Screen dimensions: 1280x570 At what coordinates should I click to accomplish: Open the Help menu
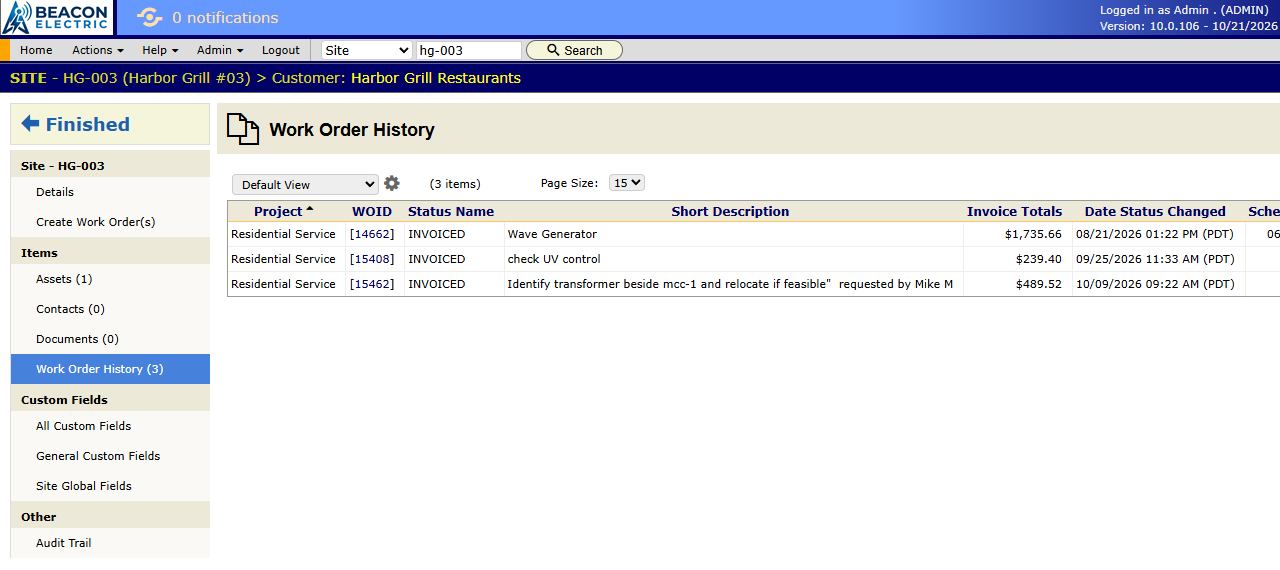coord(160,50)
